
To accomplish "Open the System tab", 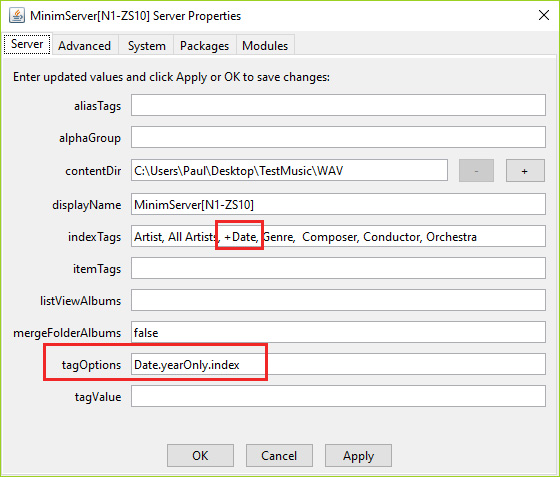I will pyautogui.click(x=146, y=45).
